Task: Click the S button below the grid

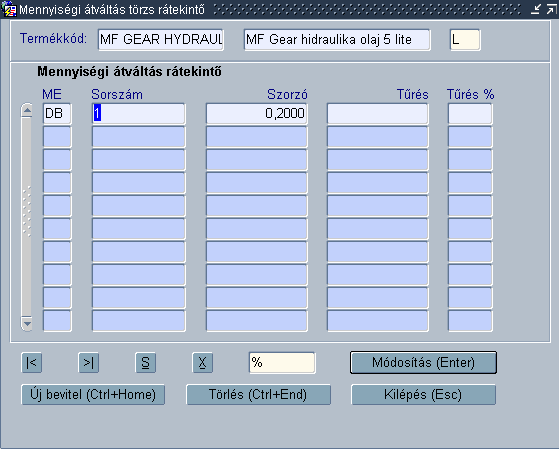Action: [145, 363]
